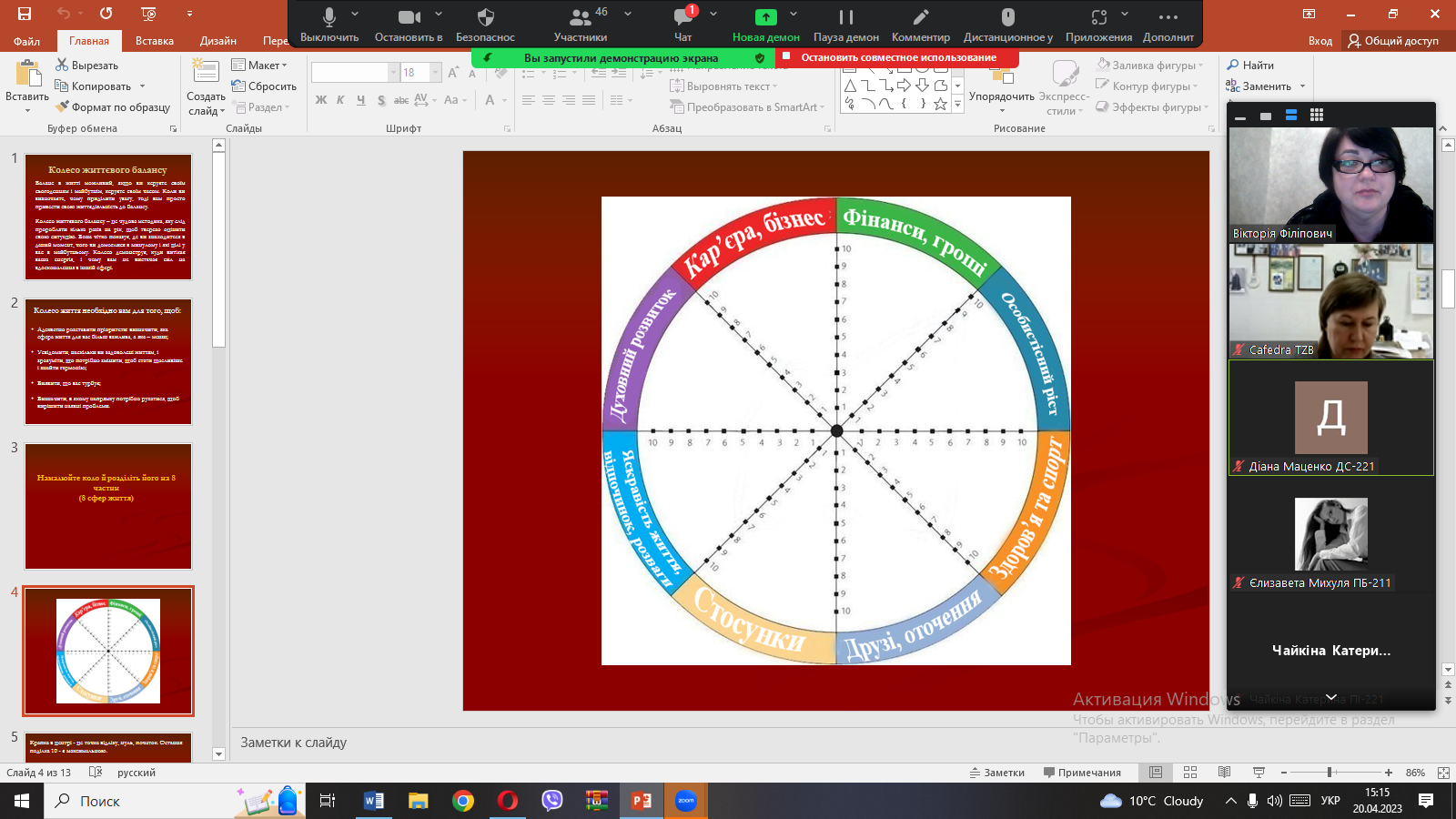
Task: Adjust the zoom level slider
Action: [x=1330, y=773]
